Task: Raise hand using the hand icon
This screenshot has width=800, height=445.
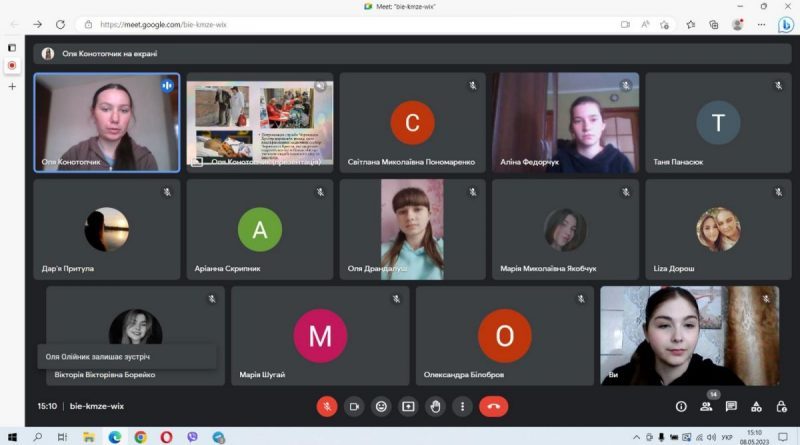Action: coord(435,407)
